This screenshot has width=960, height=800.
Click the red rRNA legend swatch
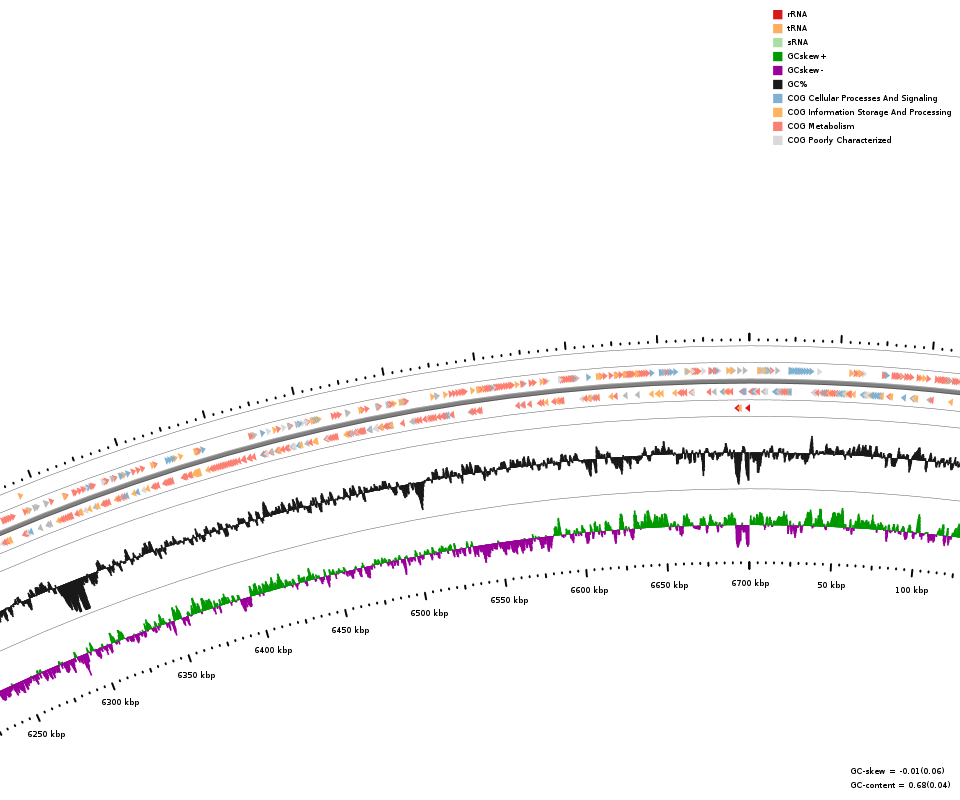click(777, 15)
